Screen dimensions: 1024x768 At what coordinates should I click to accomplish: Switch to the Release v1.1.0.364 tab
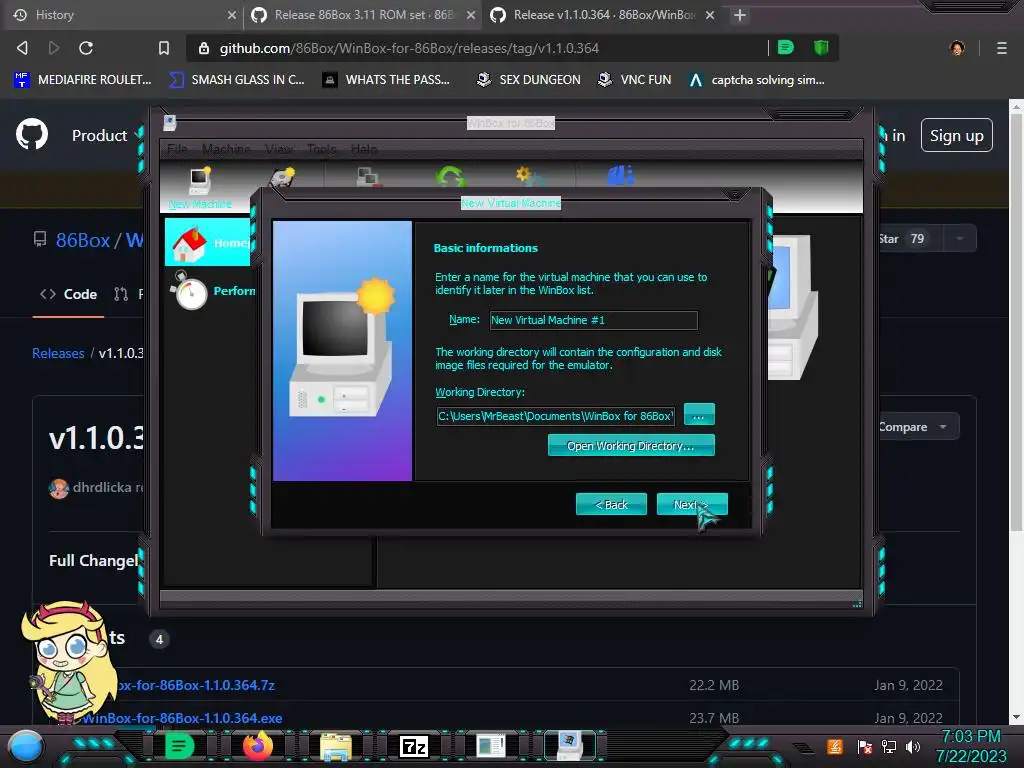click(x=602, y=15)
